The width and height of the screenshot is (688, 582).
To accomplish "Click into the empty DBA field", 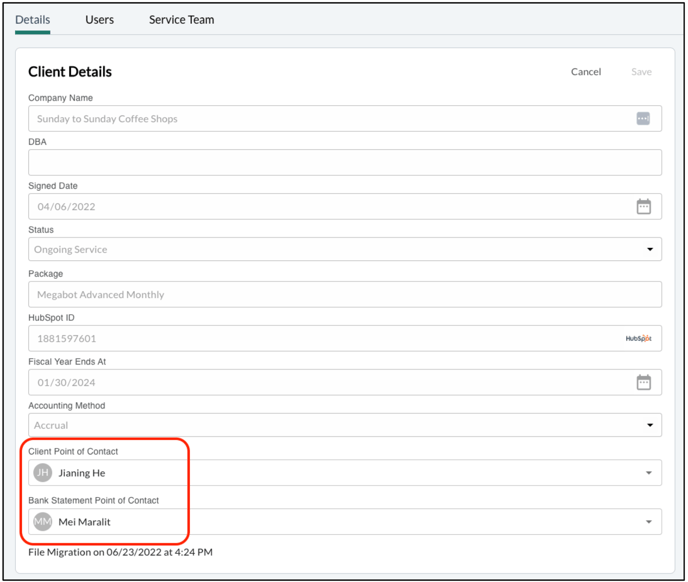I will [x=345, y=162].
